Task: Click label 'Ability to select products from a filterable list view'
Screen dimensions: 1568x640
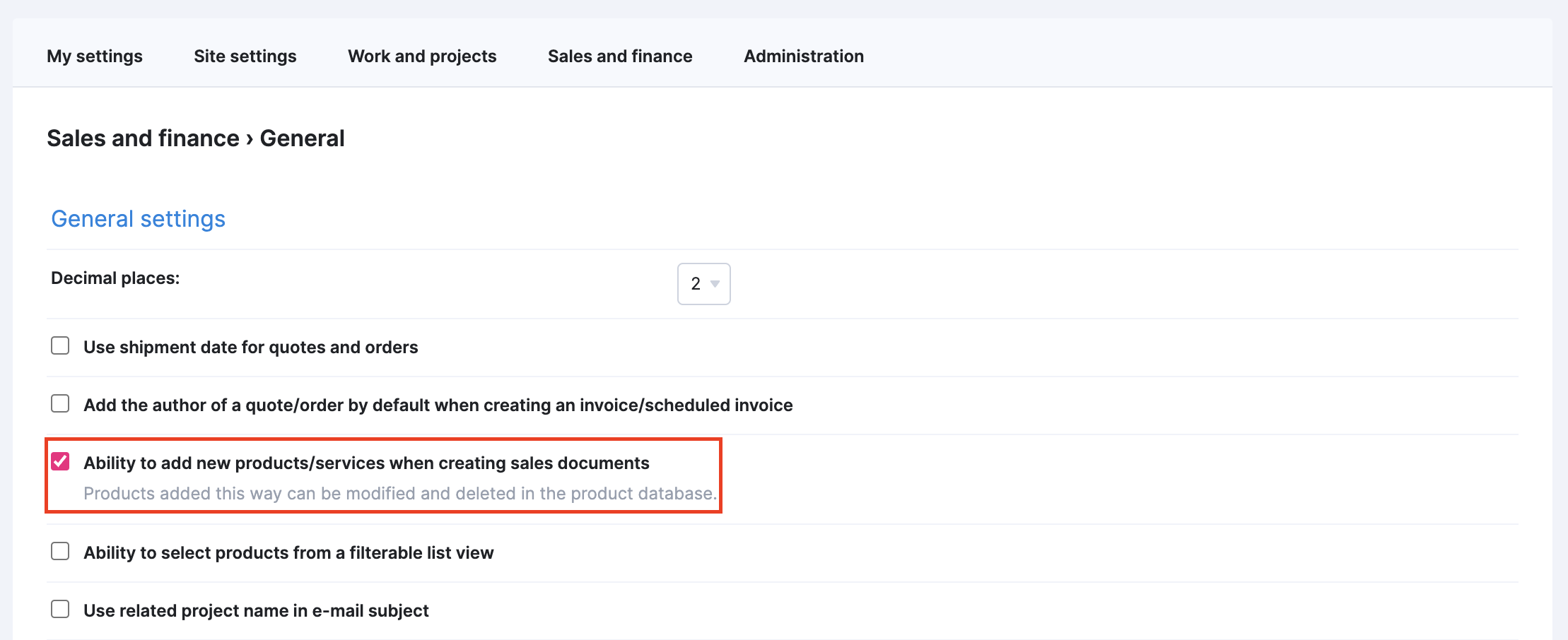Action: tap(288, 553)
